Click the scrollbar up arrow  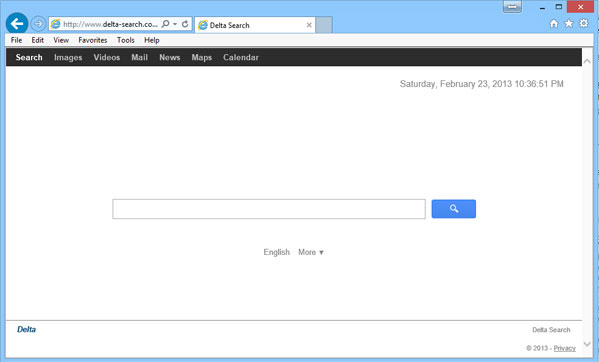587,61
